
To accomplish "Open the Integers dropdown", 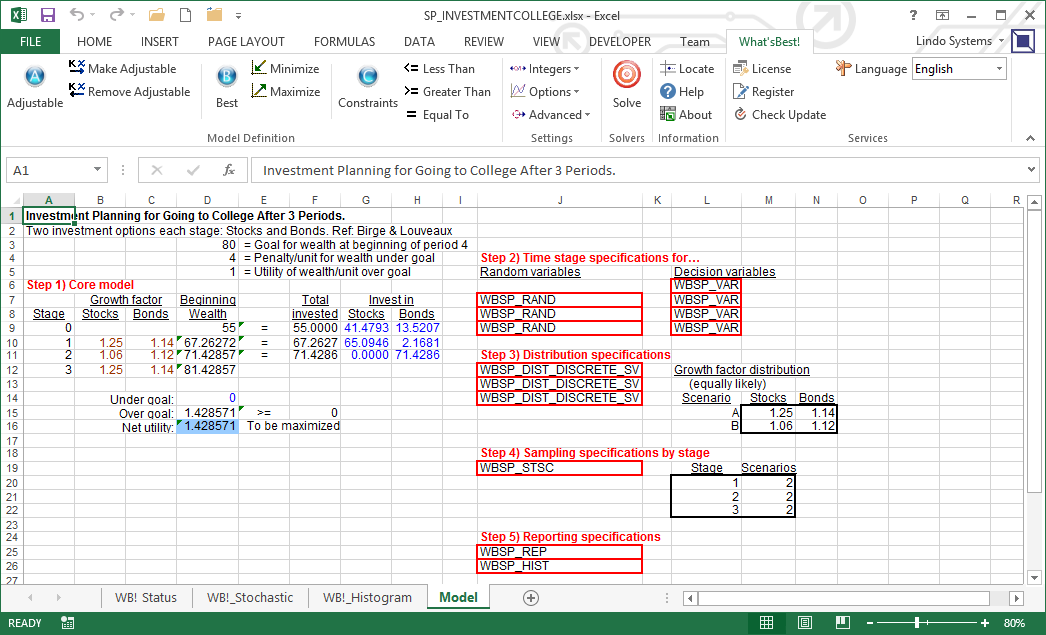I will pos(544,69).
